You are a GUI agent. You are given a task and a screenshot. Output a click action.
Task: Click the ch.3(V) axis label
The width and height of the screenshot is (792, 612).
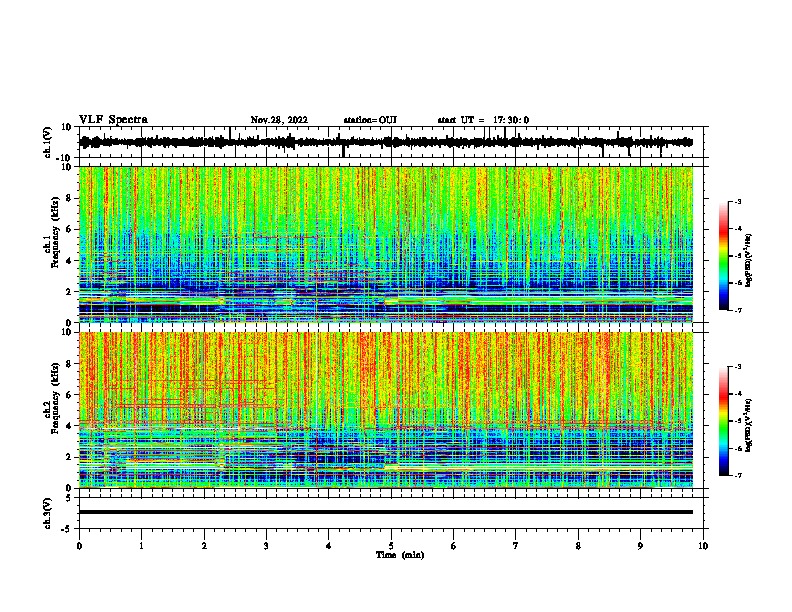pos(47,513)
